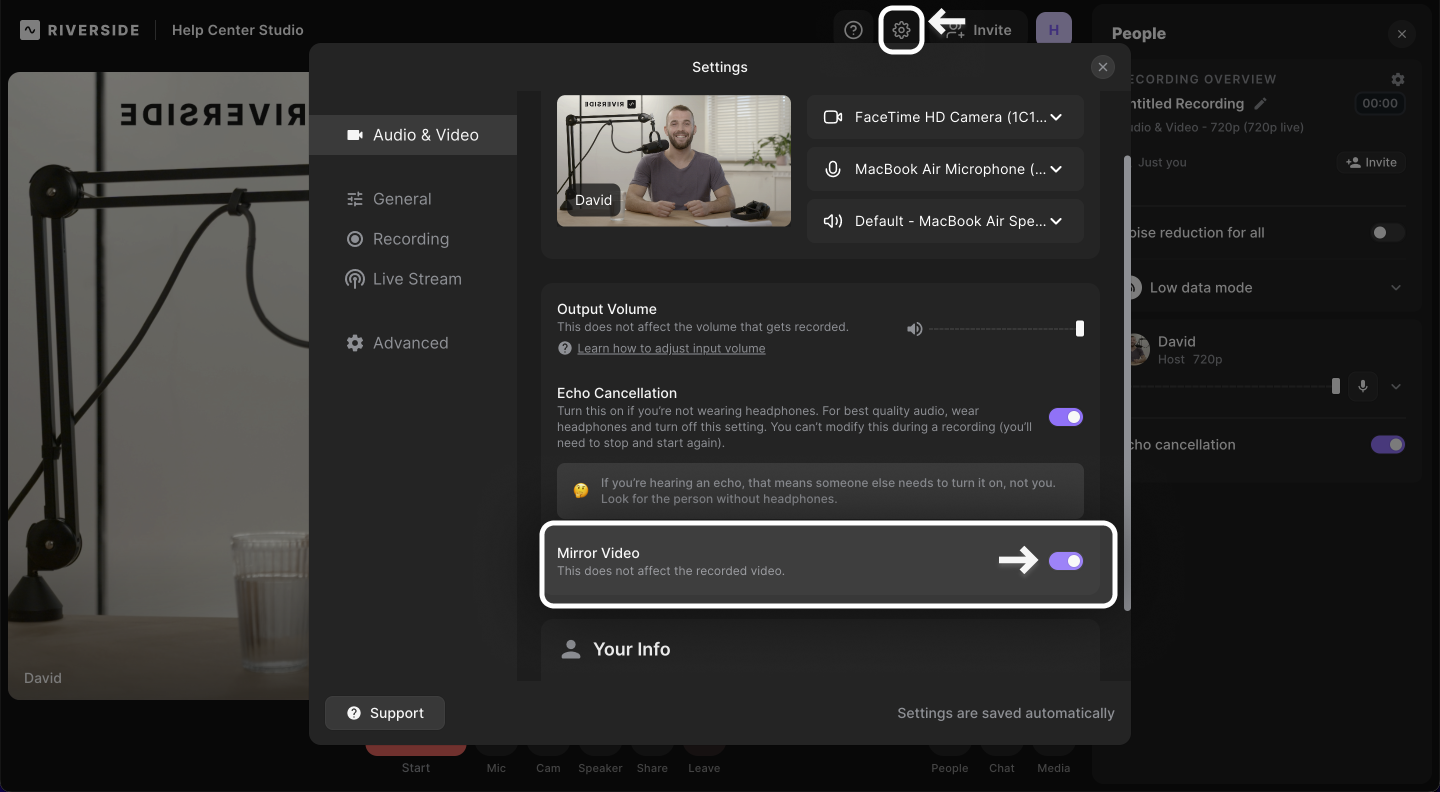
Task: Enable noise reduction for all toggle
Action: pyautogui.click(x=1387, y=233)
